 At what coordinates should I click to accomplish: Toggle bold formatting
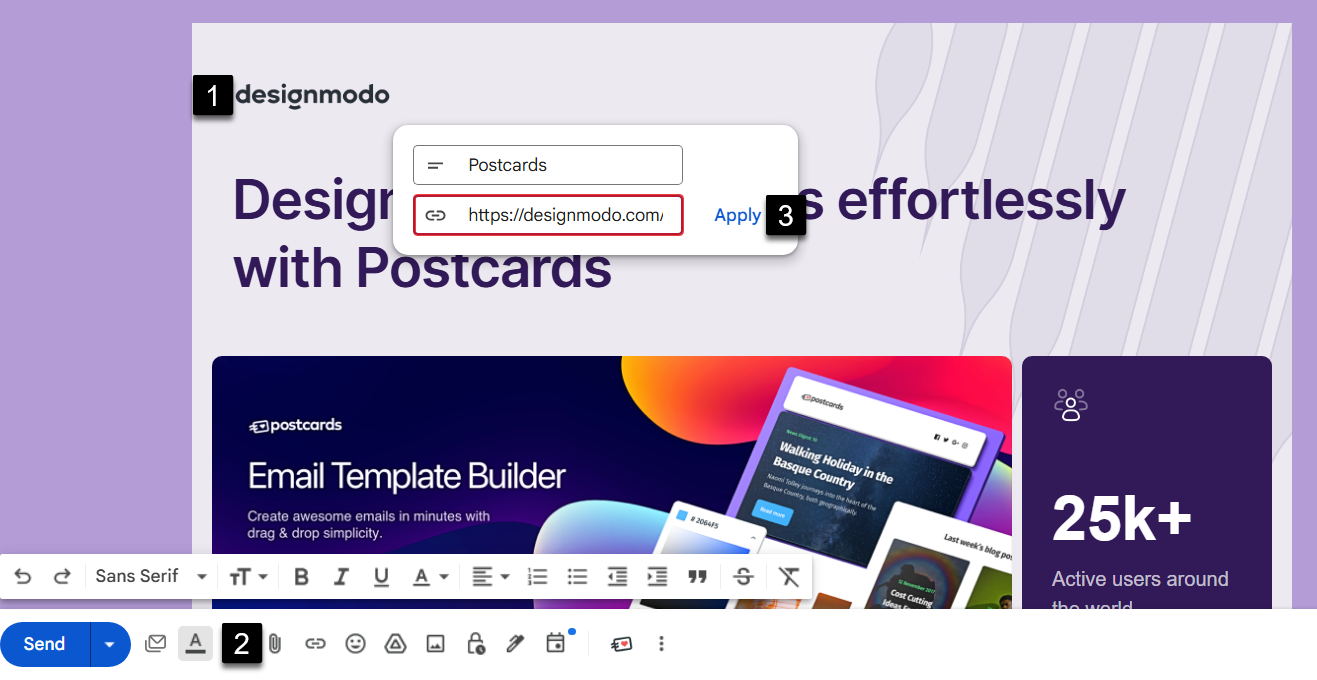(x=301, y=577)
